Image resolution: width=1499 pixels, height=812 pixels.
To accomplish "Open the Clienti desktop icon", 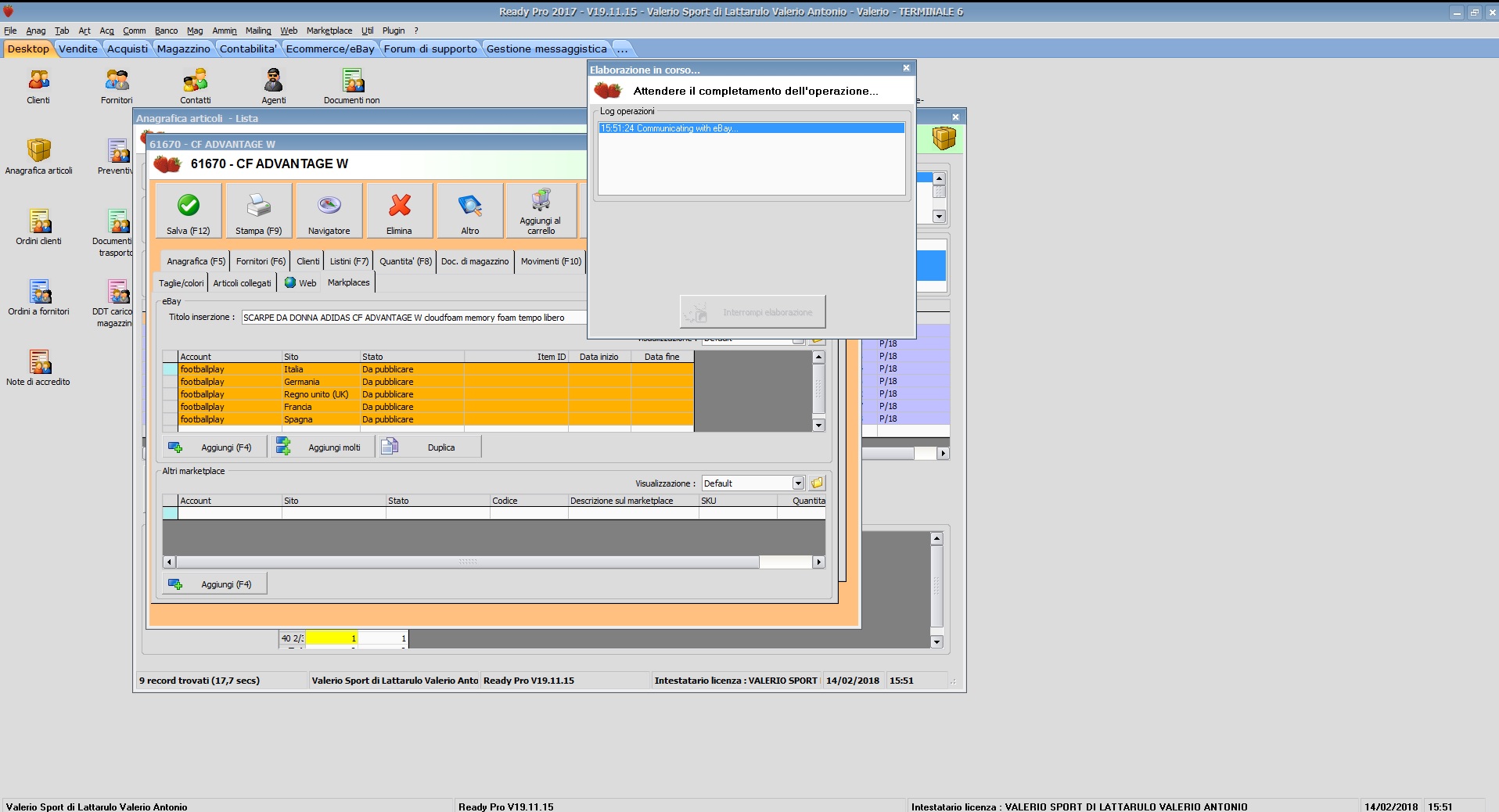I will (x=38, y=86).
